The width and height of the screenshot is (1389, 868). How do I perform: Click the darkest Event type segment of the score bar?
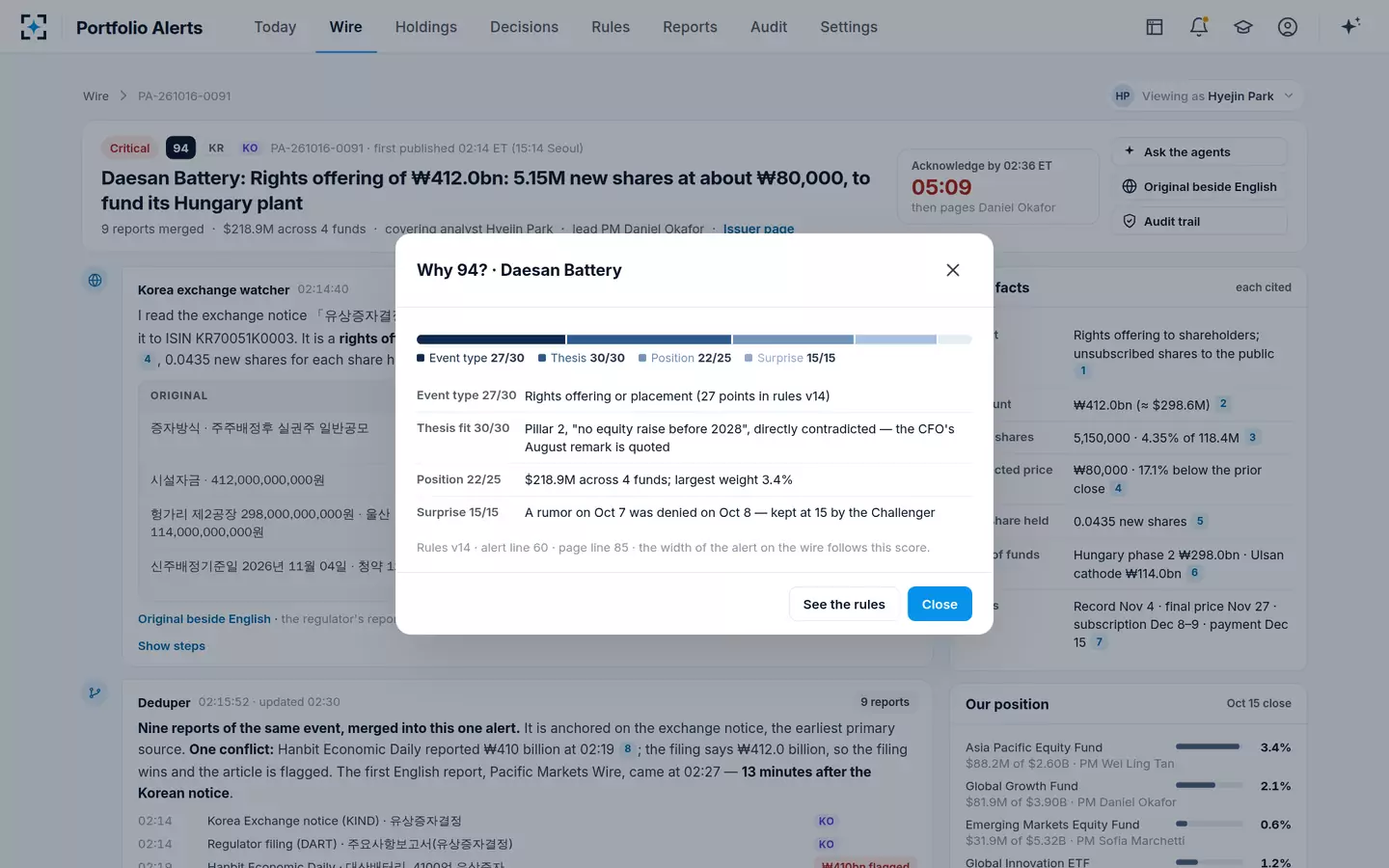coord(491,339)
